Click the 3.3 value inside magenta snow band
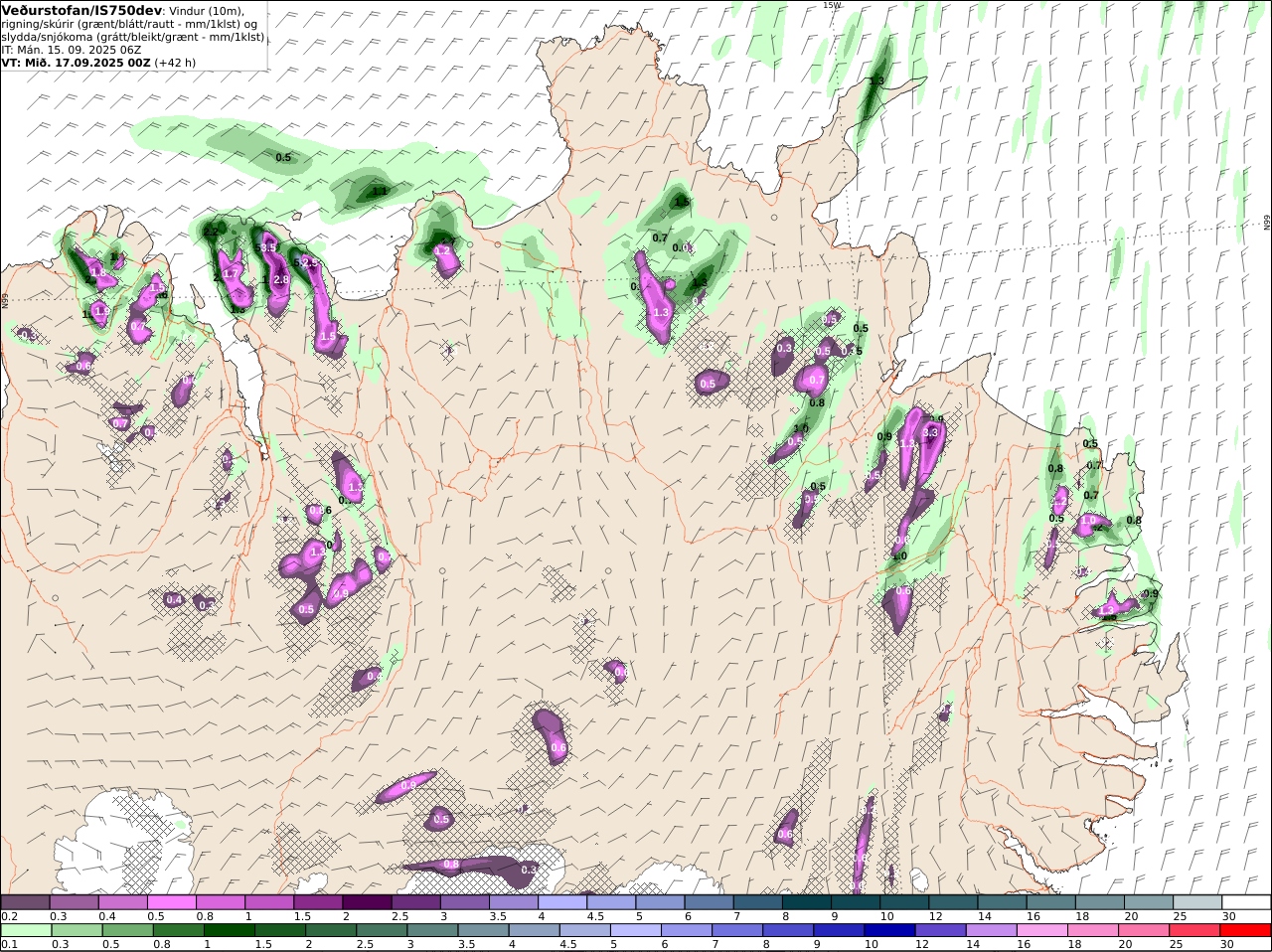Viewport: 1272px width, 952px height. pos(930,432)
